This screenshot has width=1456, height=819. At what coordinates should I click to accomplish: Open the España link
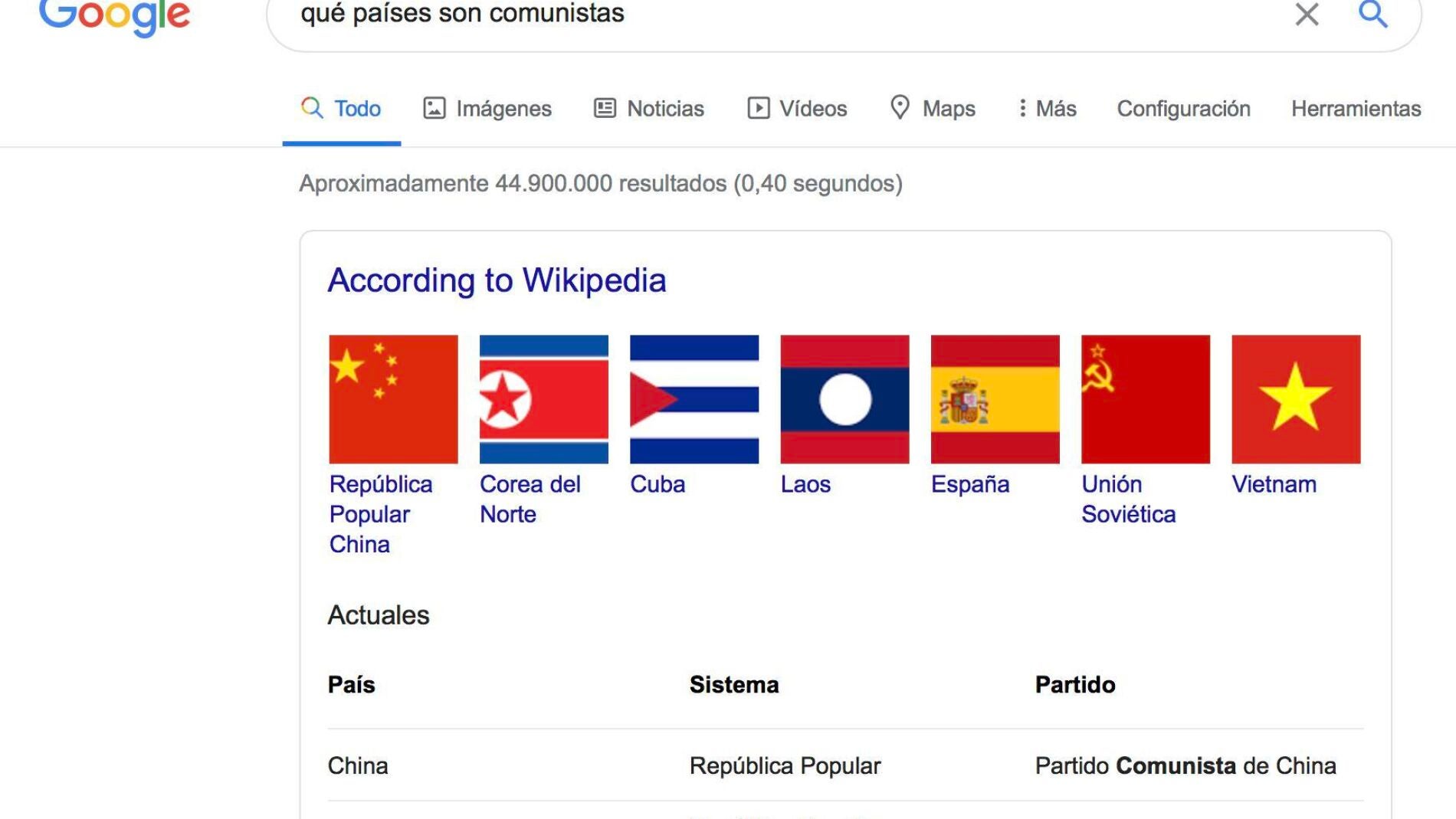click(x=970, y=484)
